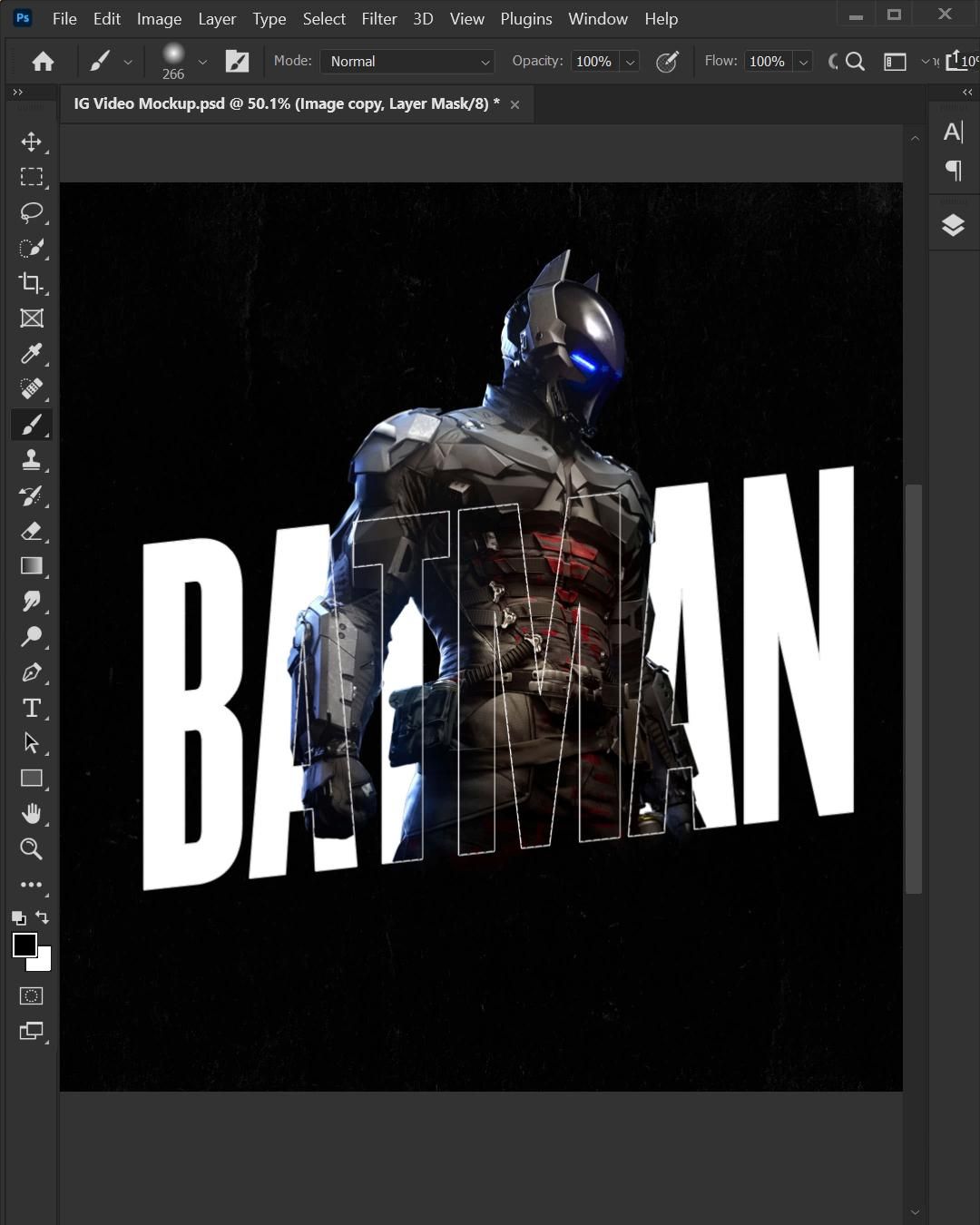Open the Layers panel icon

pyautogui.click(x=953, y=225)
